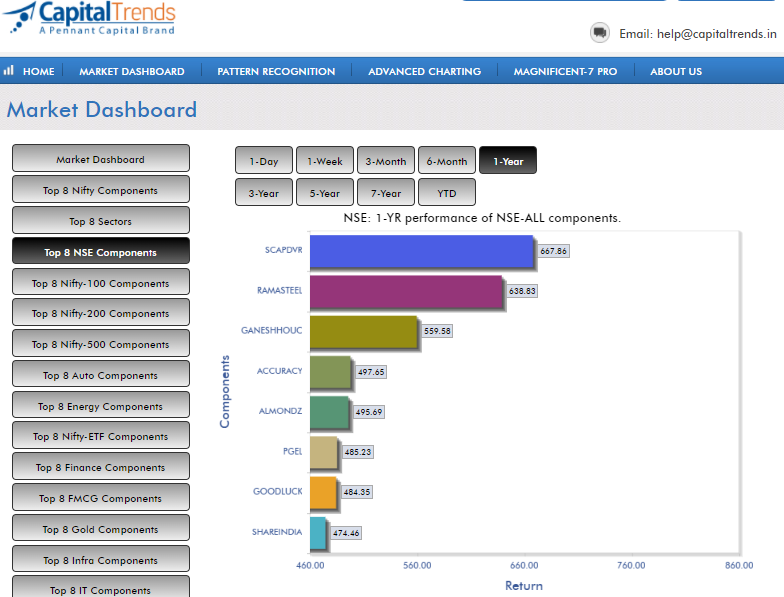Click the 474.46 value label

[346, 533]
